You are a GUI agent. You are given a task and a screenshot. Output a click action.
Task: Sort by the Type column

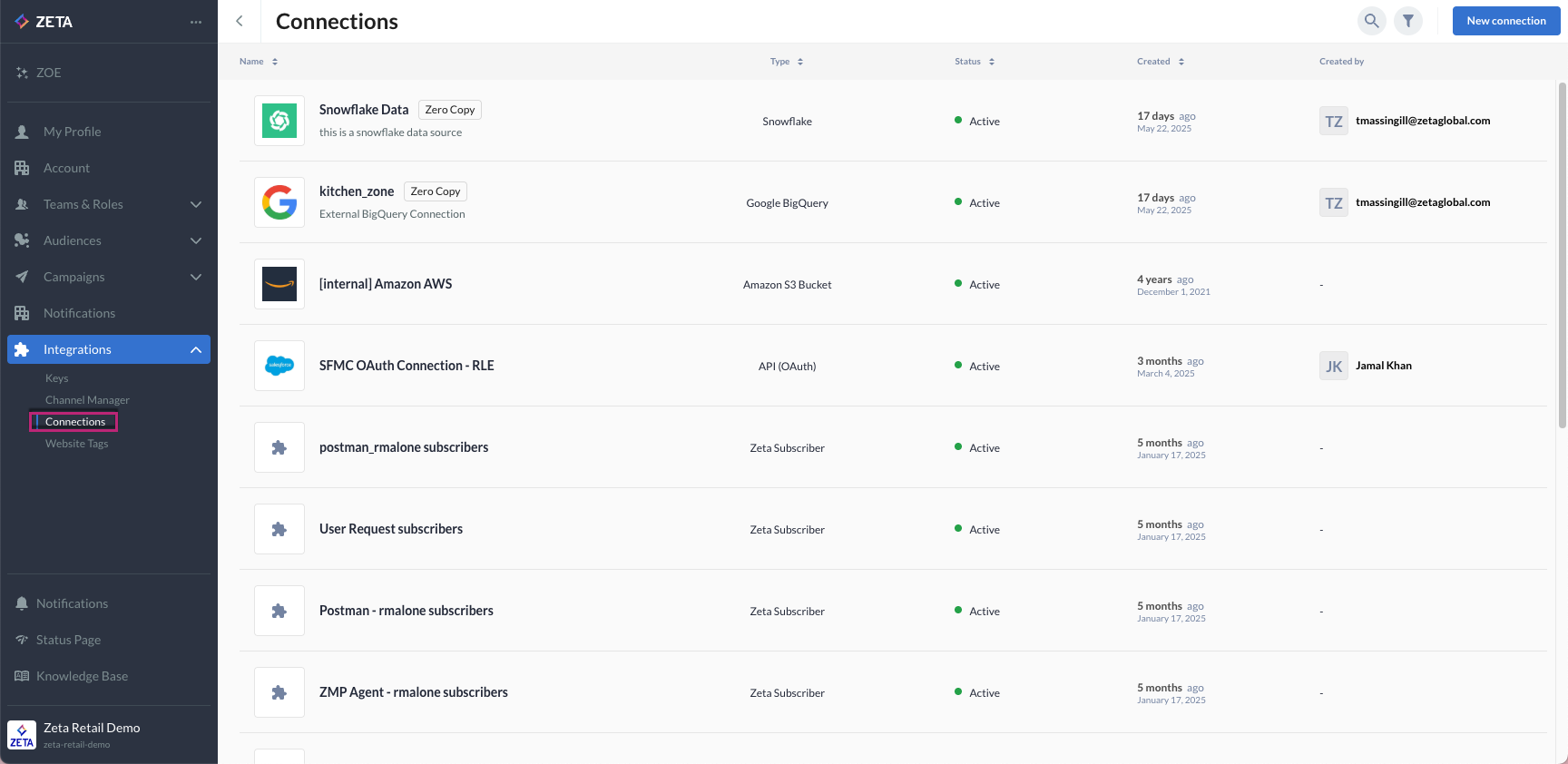[787, 62]
